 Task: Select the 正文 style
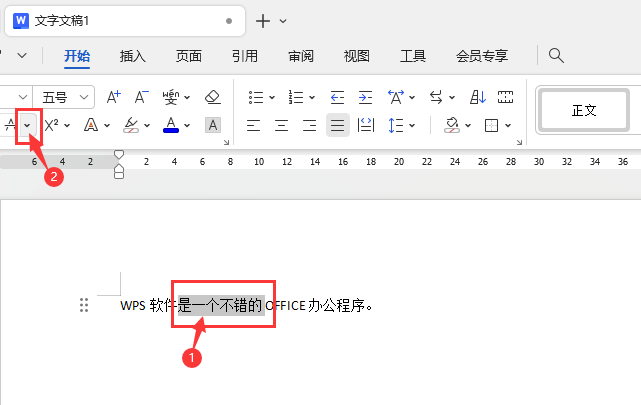point(584,110)
